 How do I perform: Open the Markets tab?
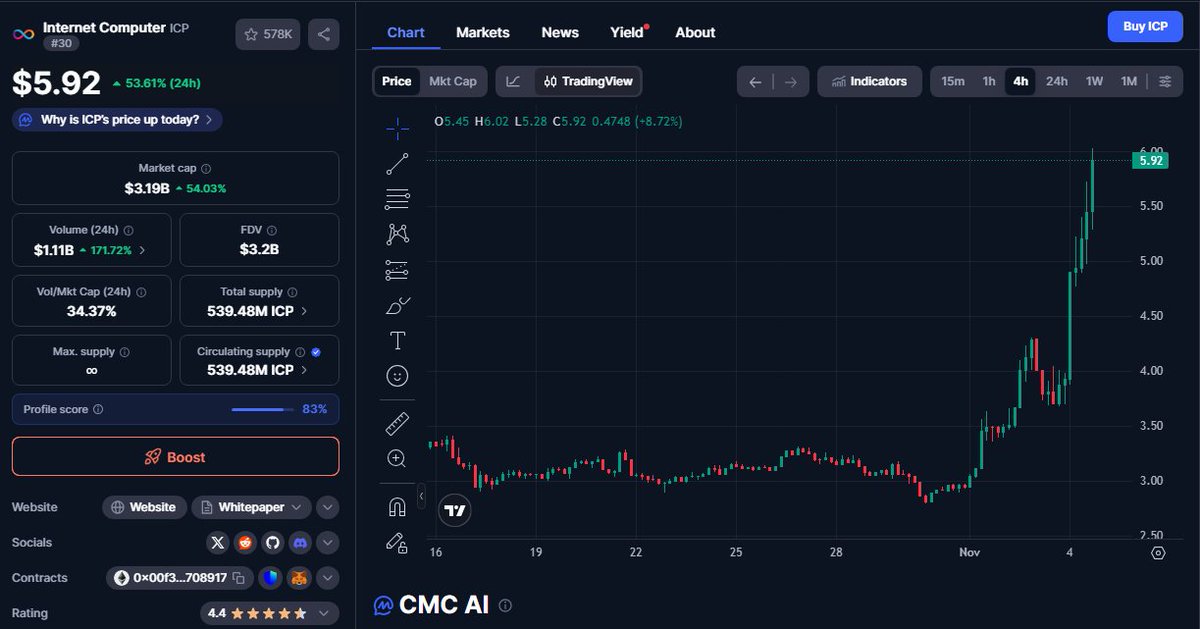pyautogui.click(x=483, y=32)
